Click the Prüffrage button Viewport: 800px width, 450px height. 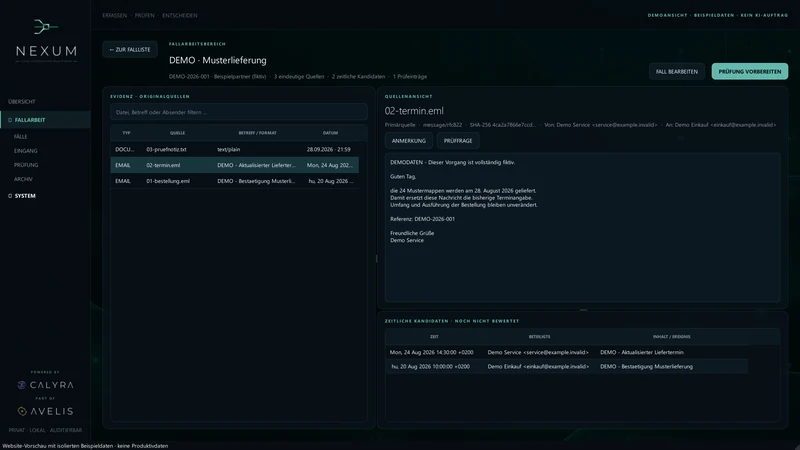click(458, 141)
